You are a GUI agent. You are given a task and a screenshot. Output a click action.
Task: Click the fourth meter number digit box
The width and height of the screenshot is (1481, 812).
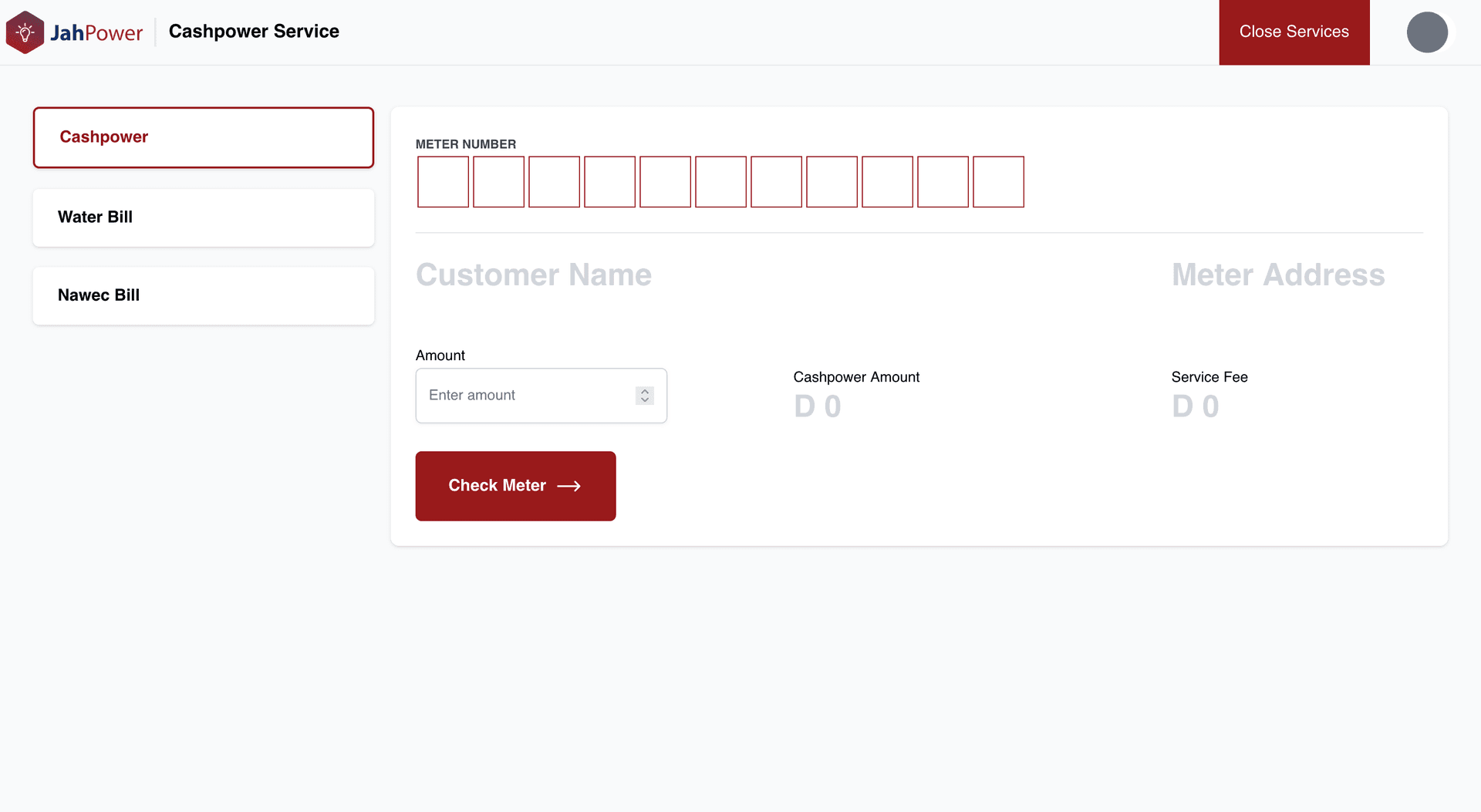(609, 182)
